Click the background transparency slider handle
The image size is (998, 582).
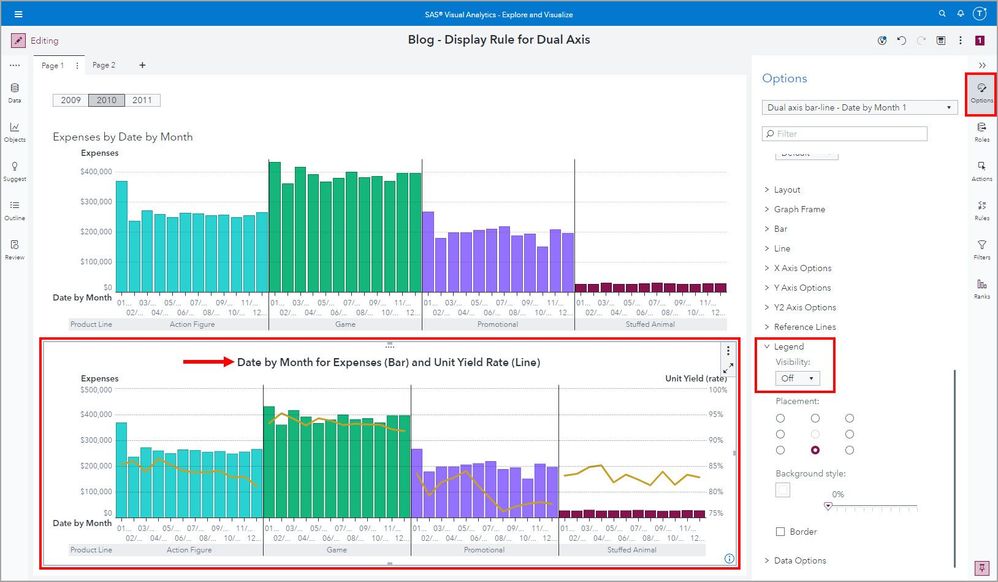828,506
